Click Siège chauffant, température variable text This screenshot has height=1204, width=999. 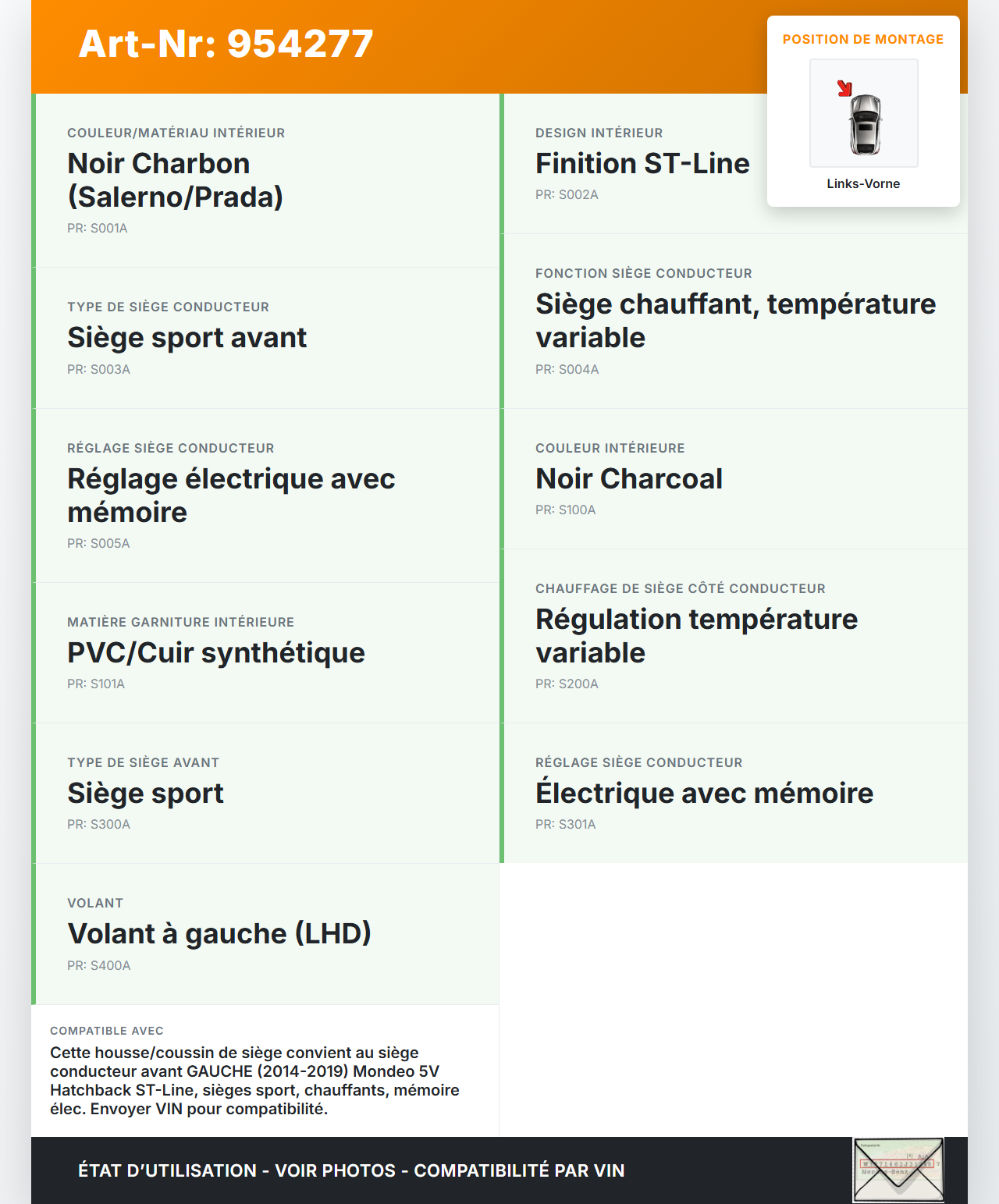tap(735, 321)
